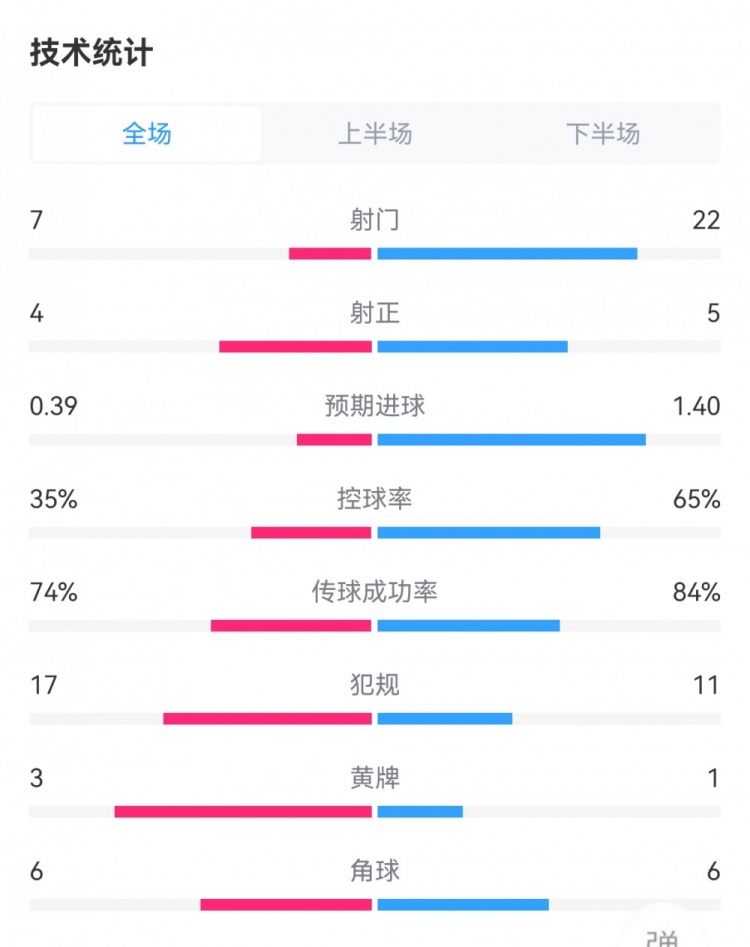
Task: Select the 传球成功率 label
Action: 375,592
